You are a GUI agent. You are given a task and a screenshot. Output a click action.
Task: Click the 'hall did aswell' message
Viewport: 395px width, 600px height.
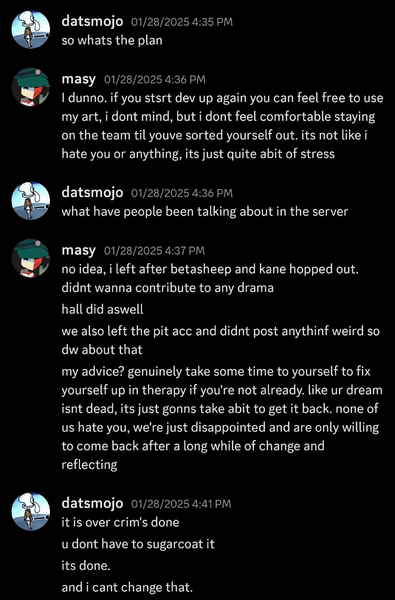click(102, 309)
